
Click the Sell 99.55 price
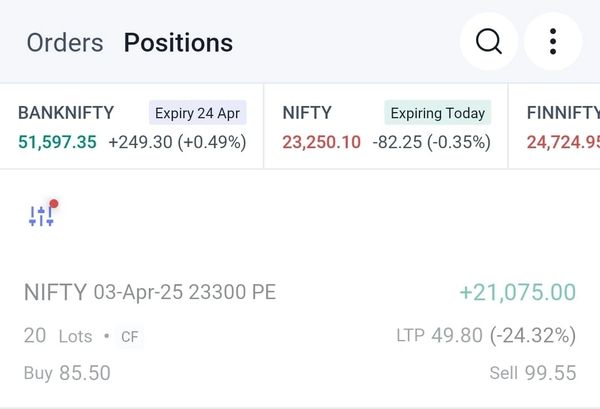(533, 373)
